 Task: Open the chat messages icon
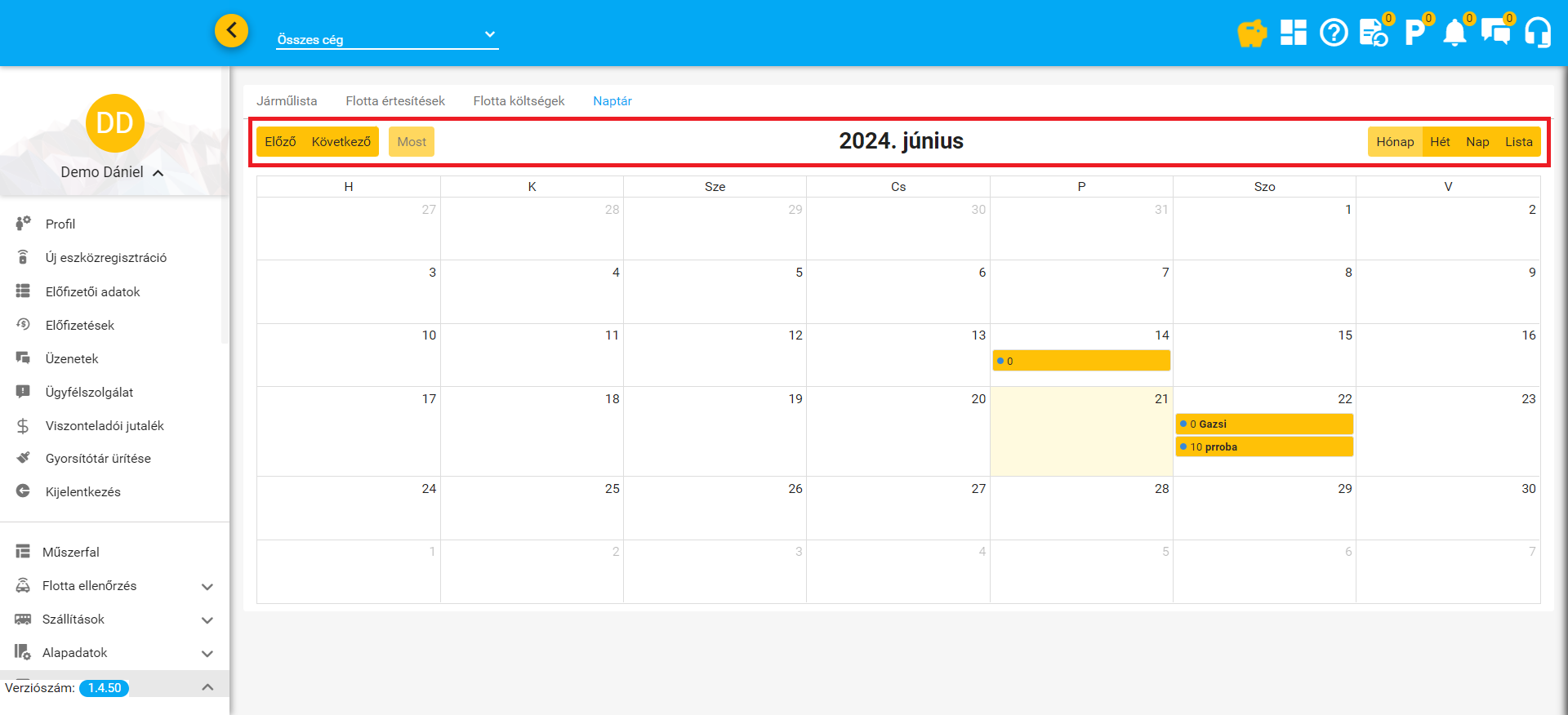pos(1495,33)
